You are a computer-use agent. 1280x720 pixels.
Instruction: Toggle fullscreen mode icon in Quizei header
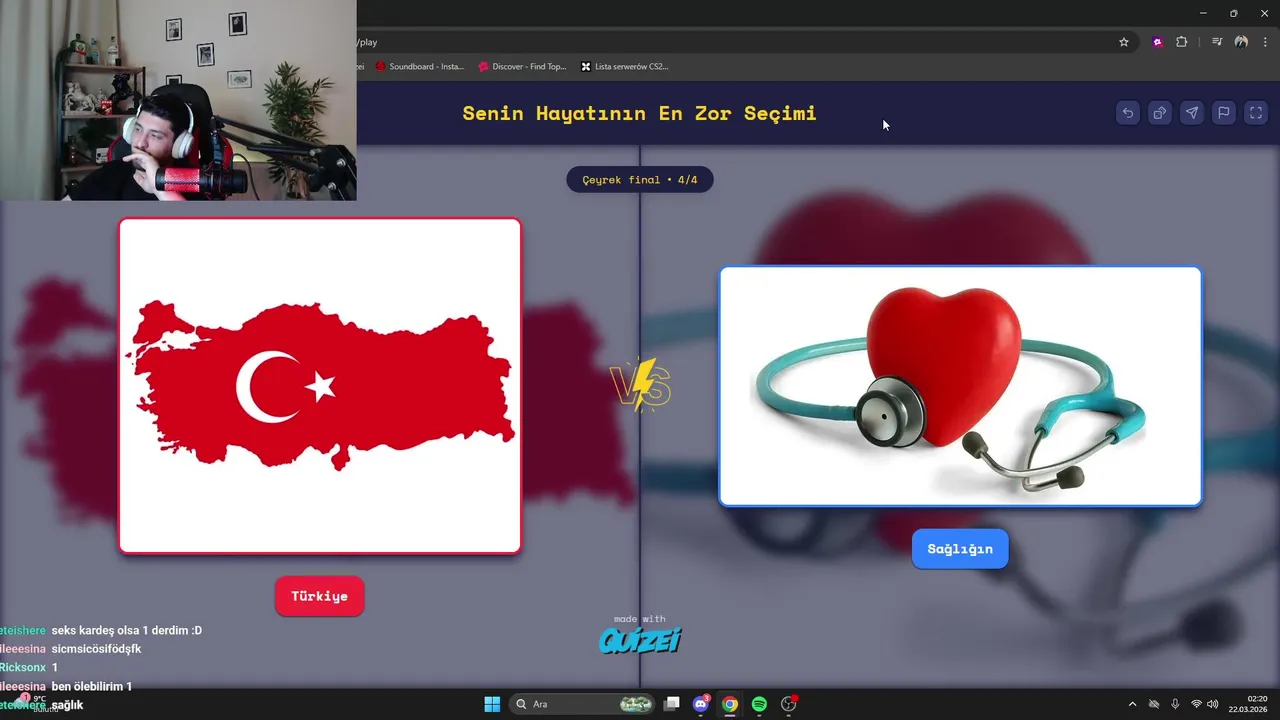1256,113
